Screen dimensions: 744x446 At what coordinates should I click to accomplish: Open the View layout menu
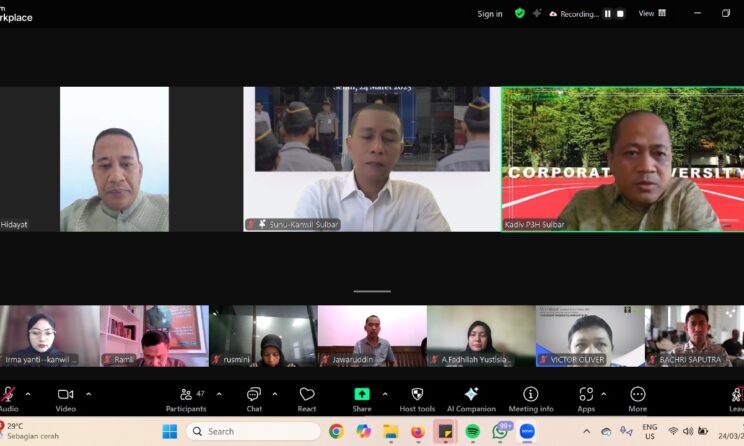(x=652, y=13)
